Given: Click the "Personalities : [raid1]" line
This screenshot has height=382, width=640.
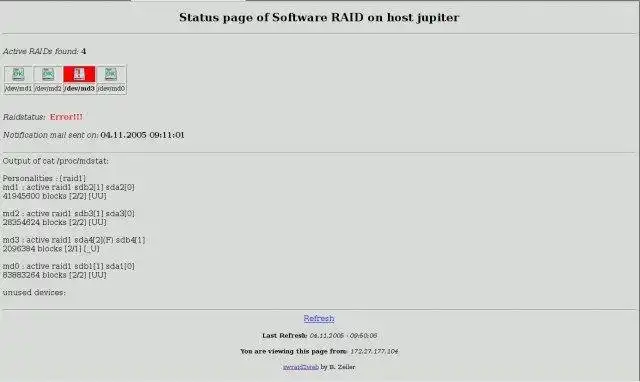Looking at the screenshot, I should click(x=44, y=178).
